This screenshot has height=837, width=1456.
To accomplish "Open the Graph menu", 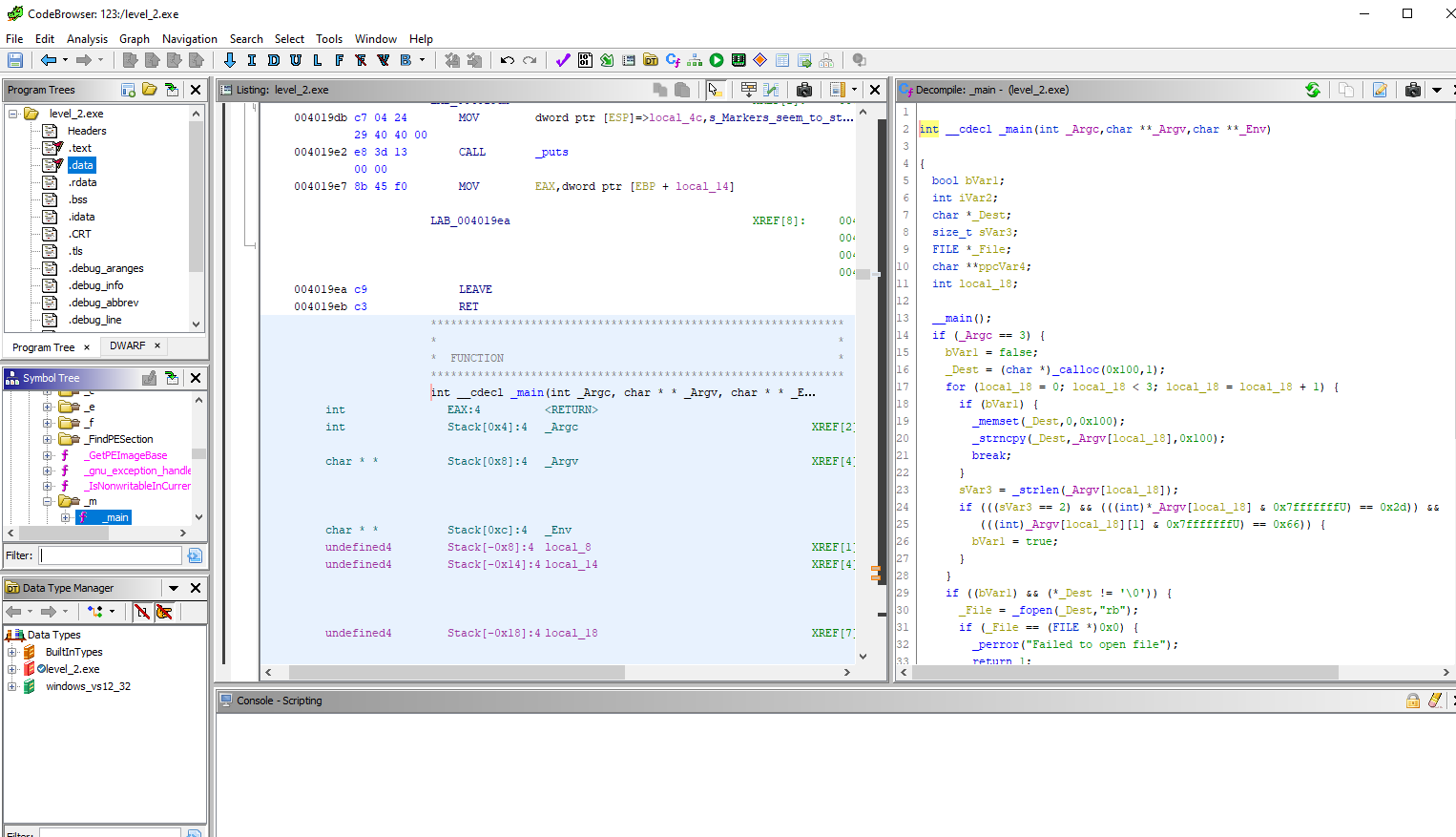I will pos(135,39).
